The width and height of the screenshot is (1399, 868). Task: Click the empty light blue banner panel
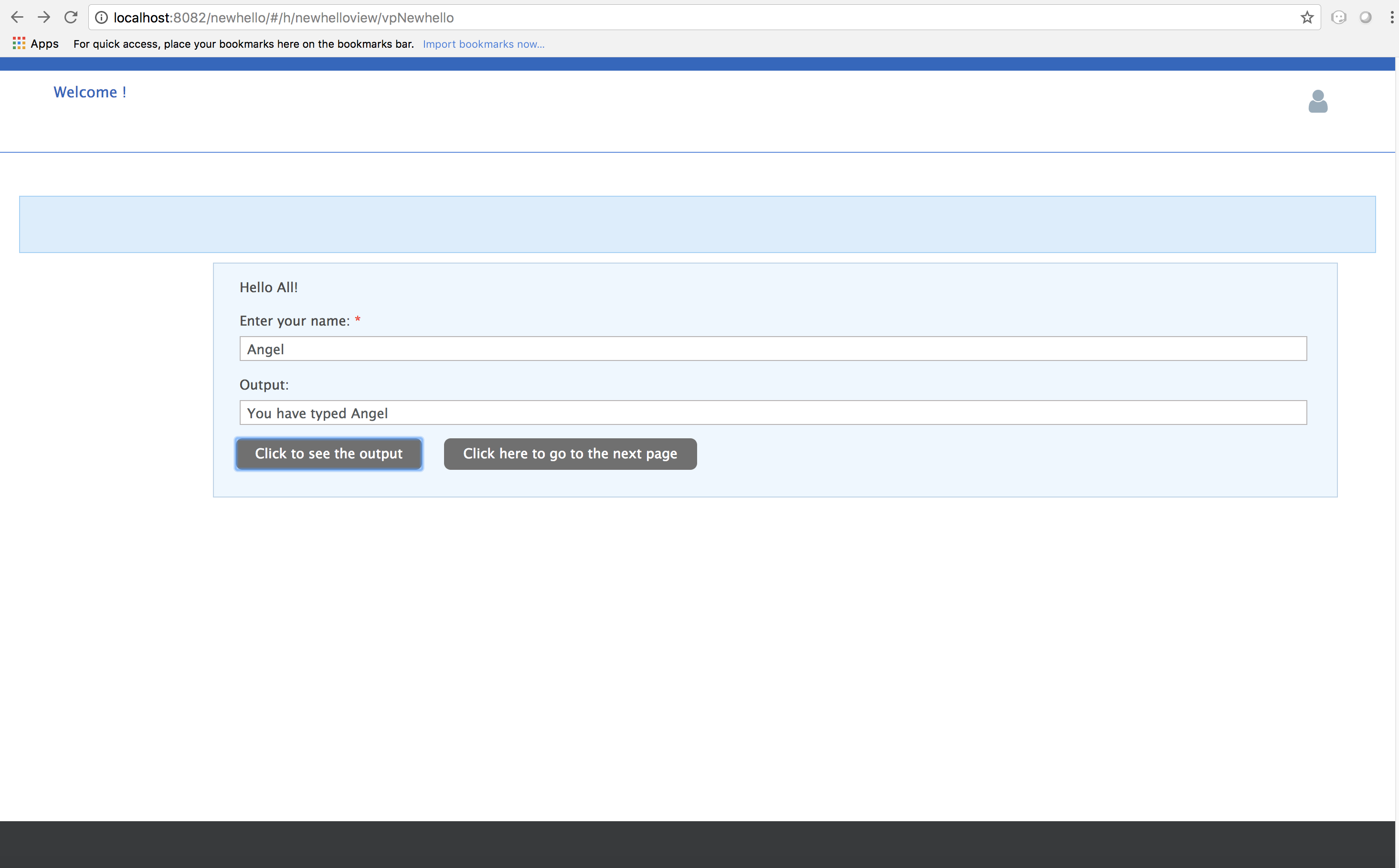[697, 224]
